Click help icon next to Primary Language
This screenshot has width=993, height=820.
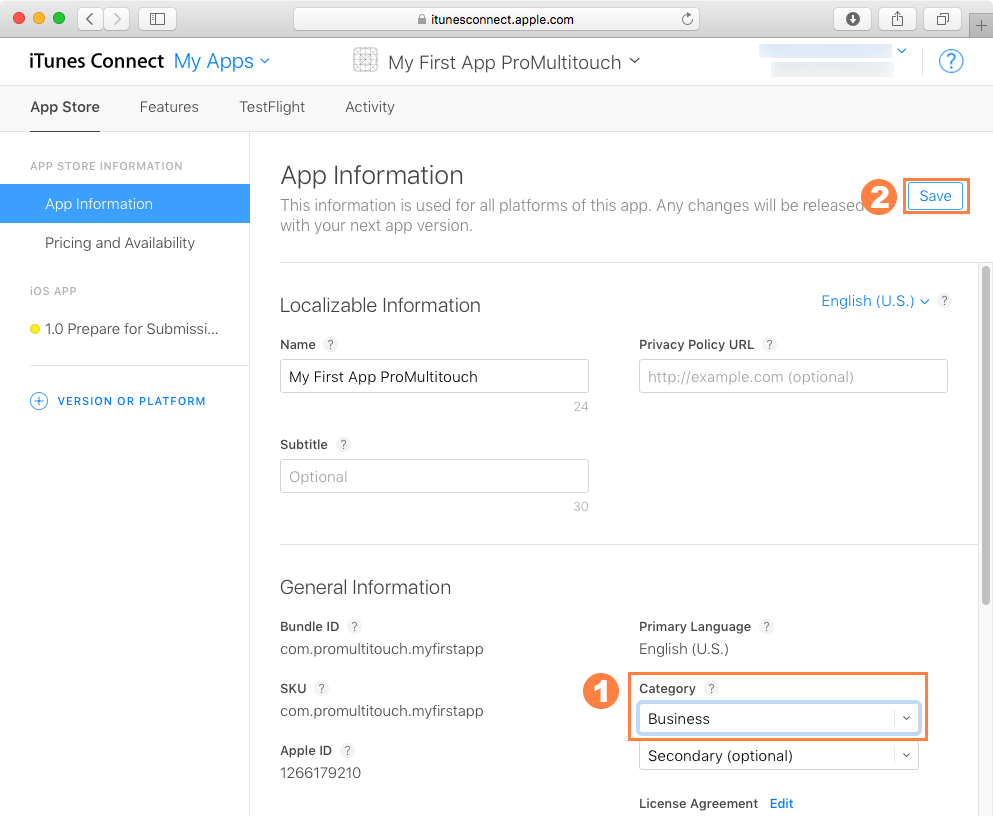[x=766, y=626]
